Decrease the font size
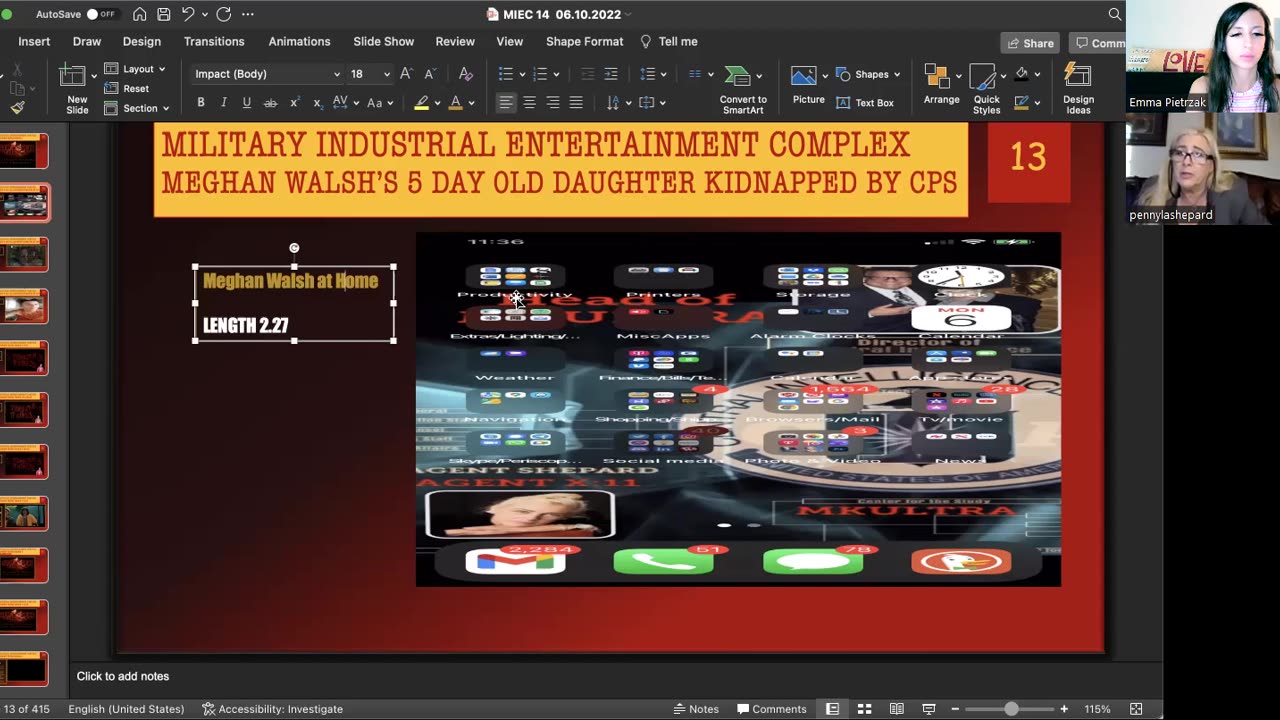Viewport: 1280px width, 720px height. coord(429,74)
